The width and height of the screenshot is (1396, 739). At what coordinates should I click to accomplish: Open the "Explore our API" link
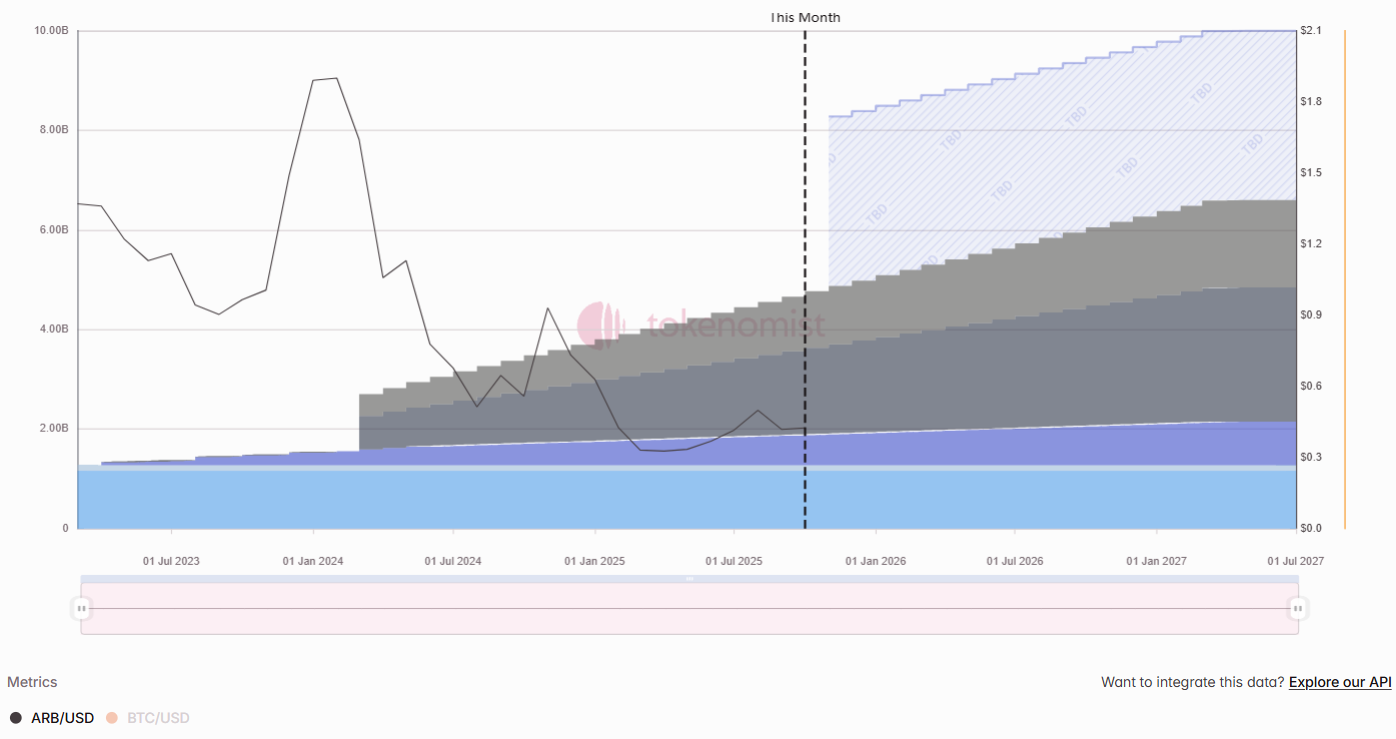(x=1340, y=682)
